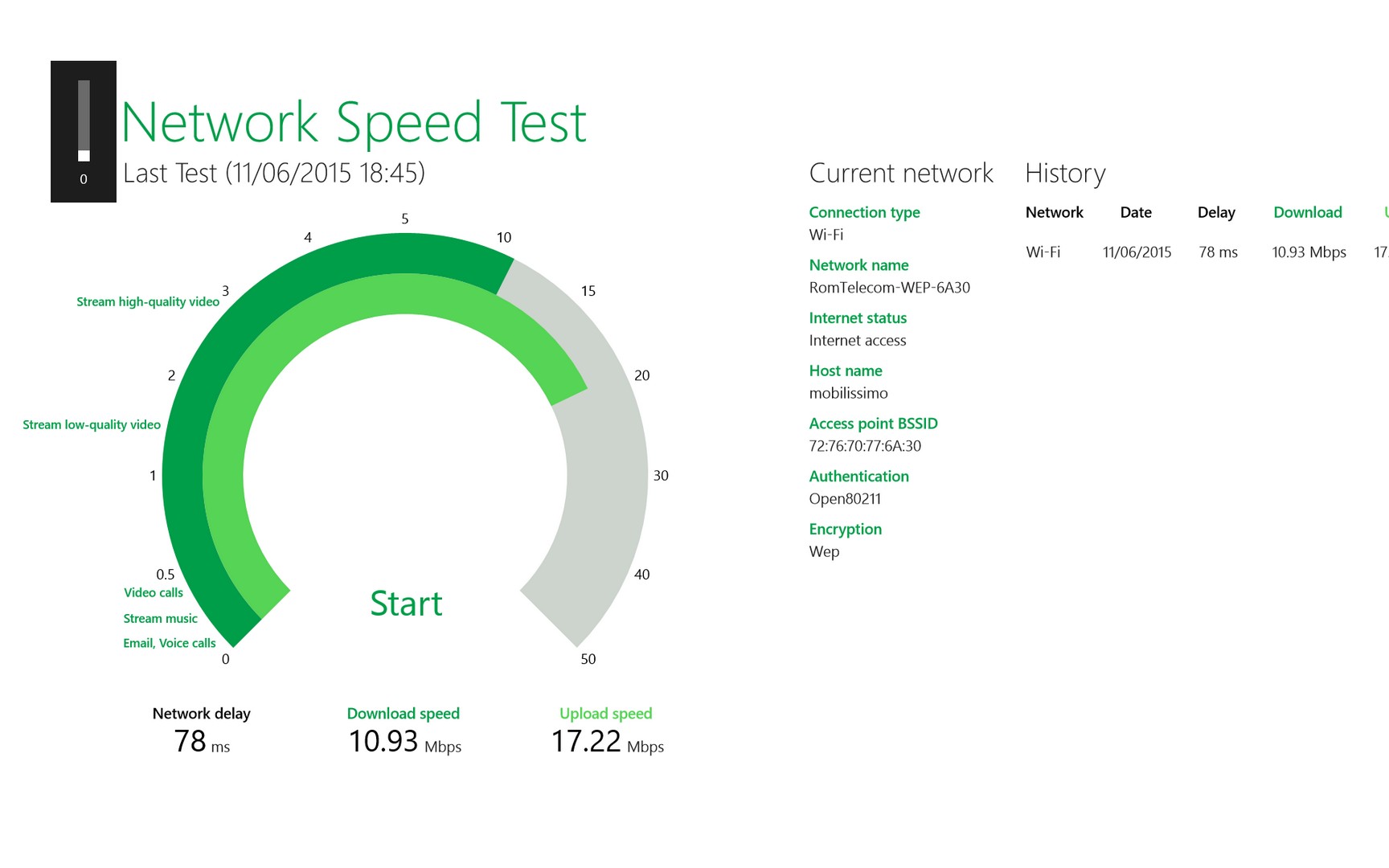Image resolution: width=1389 pixels, height=868 pixels.
Task: Click the RomTelecom-WEP-6A30 network name
Action: coord(889,288)
